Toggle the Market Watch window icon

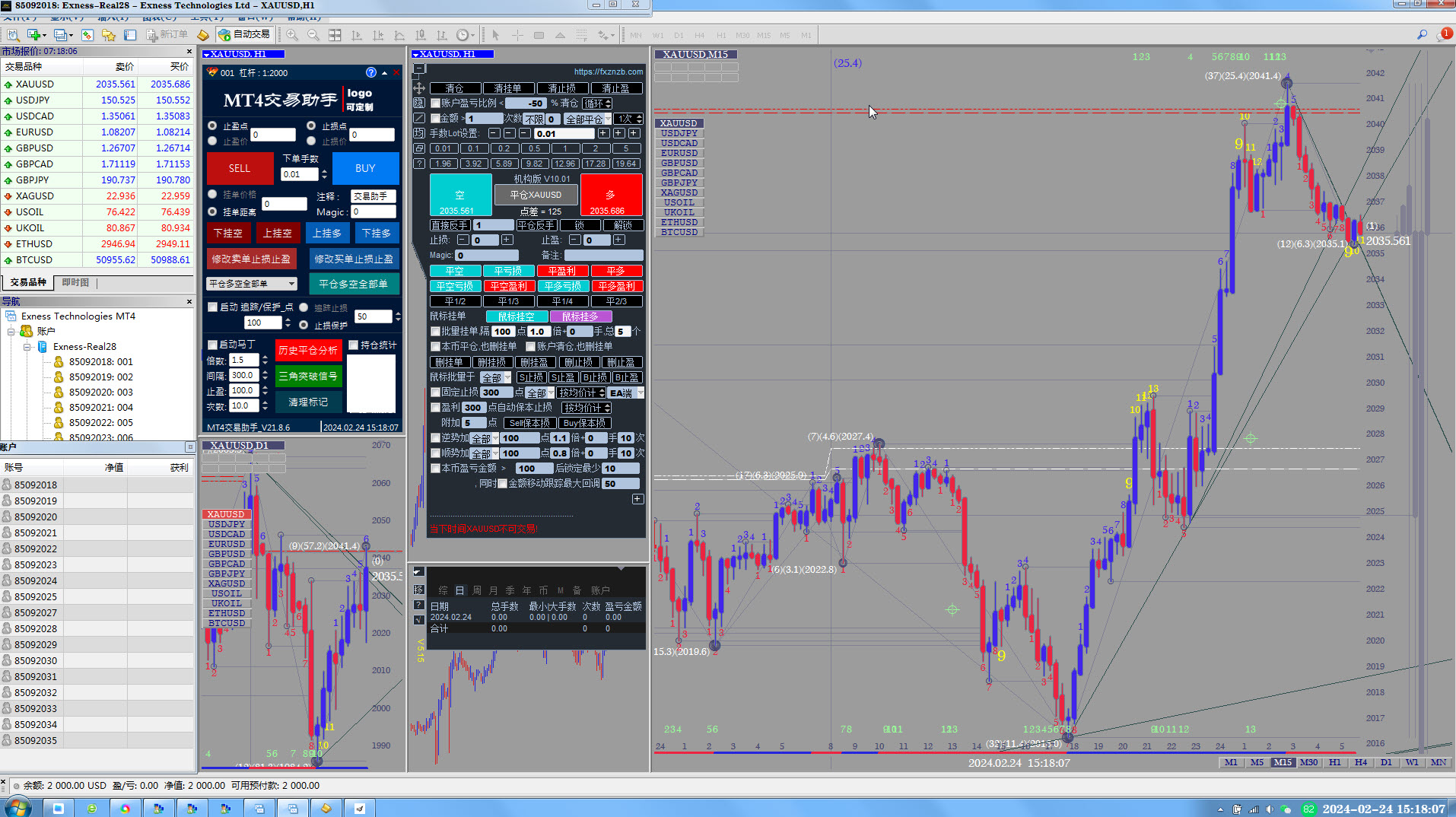(87, 35)
